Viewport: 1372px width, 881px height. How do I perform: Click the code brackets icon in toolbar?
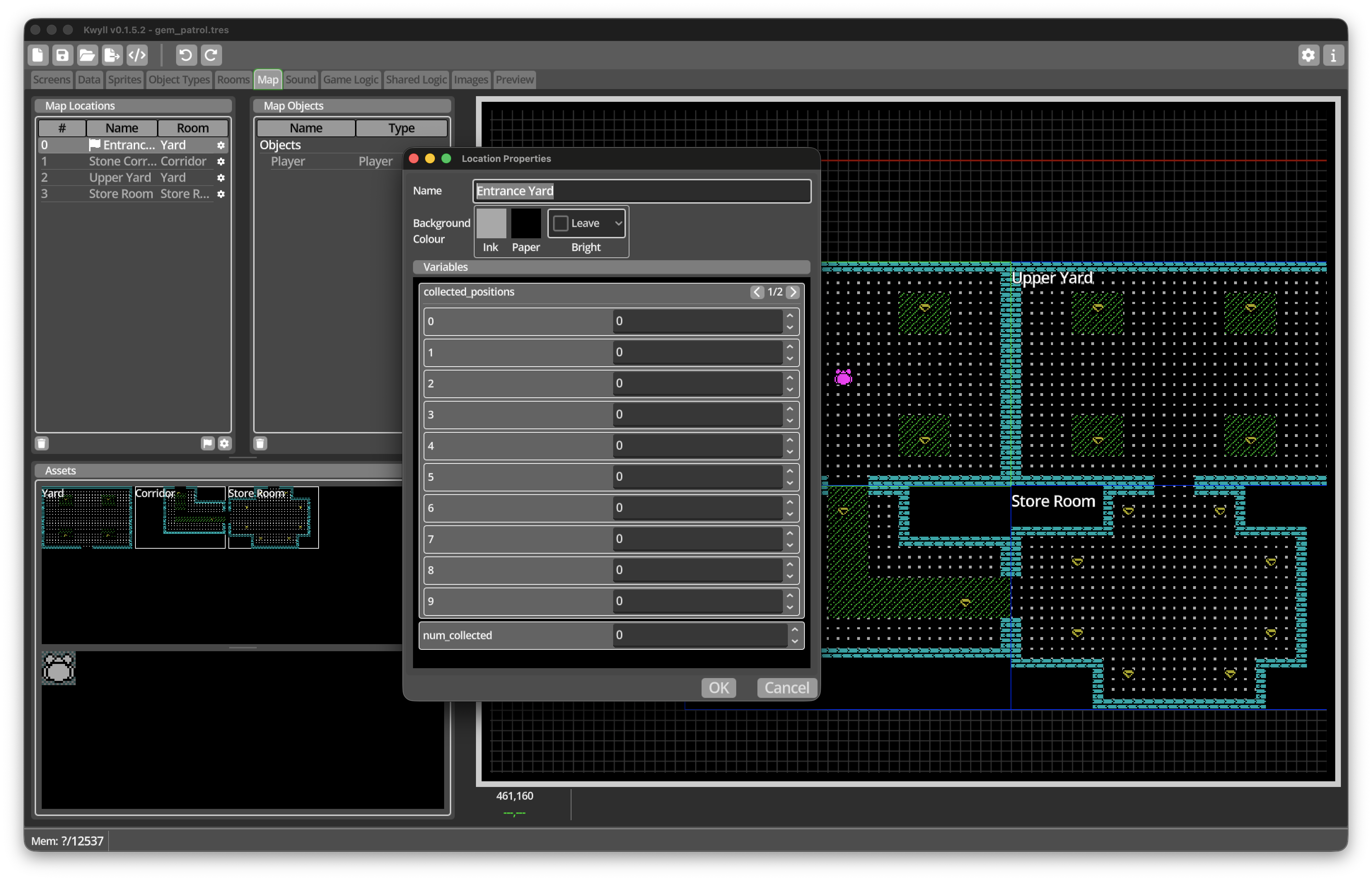tap(137, 55)
